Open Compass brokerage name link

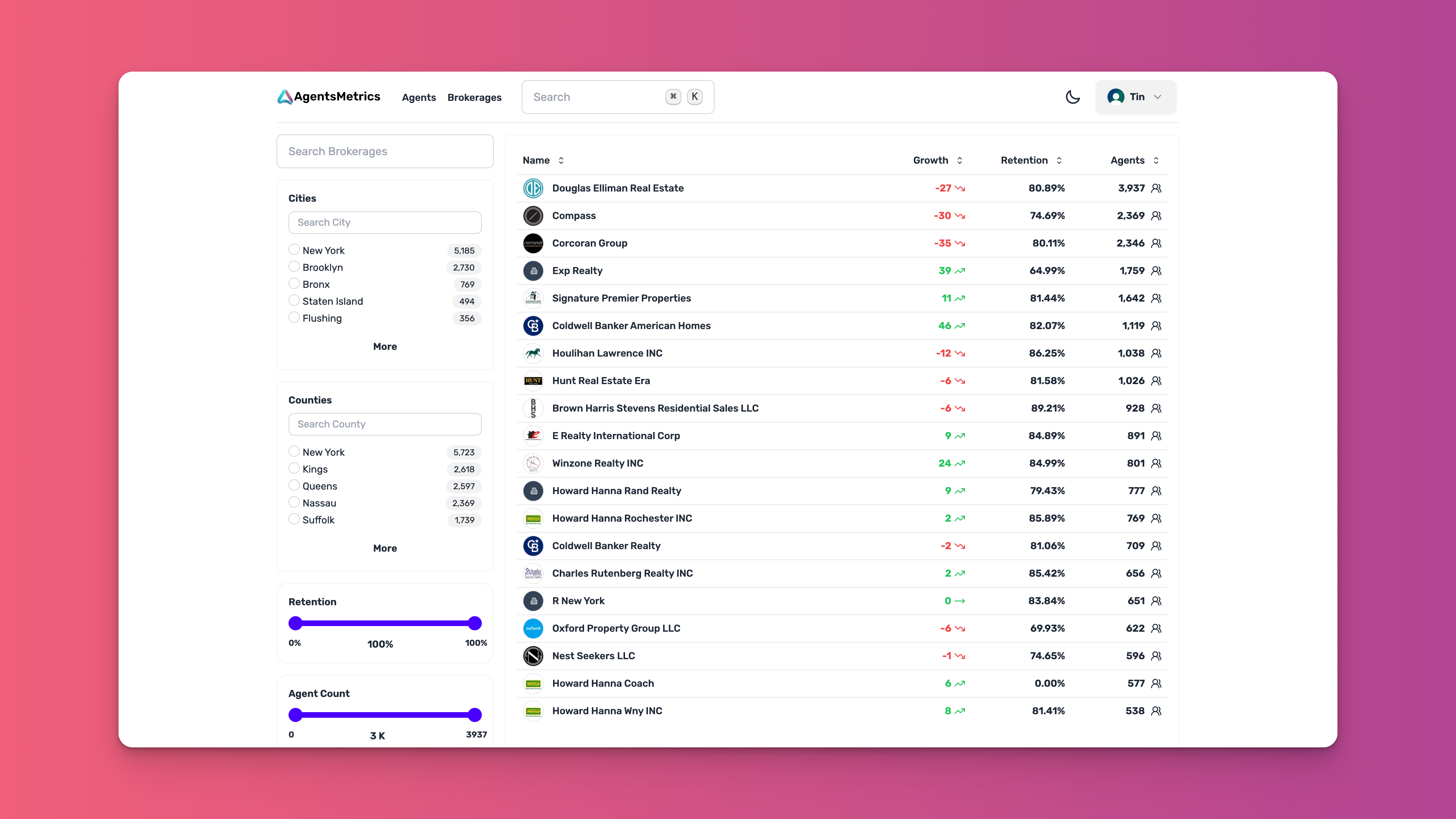574,216
